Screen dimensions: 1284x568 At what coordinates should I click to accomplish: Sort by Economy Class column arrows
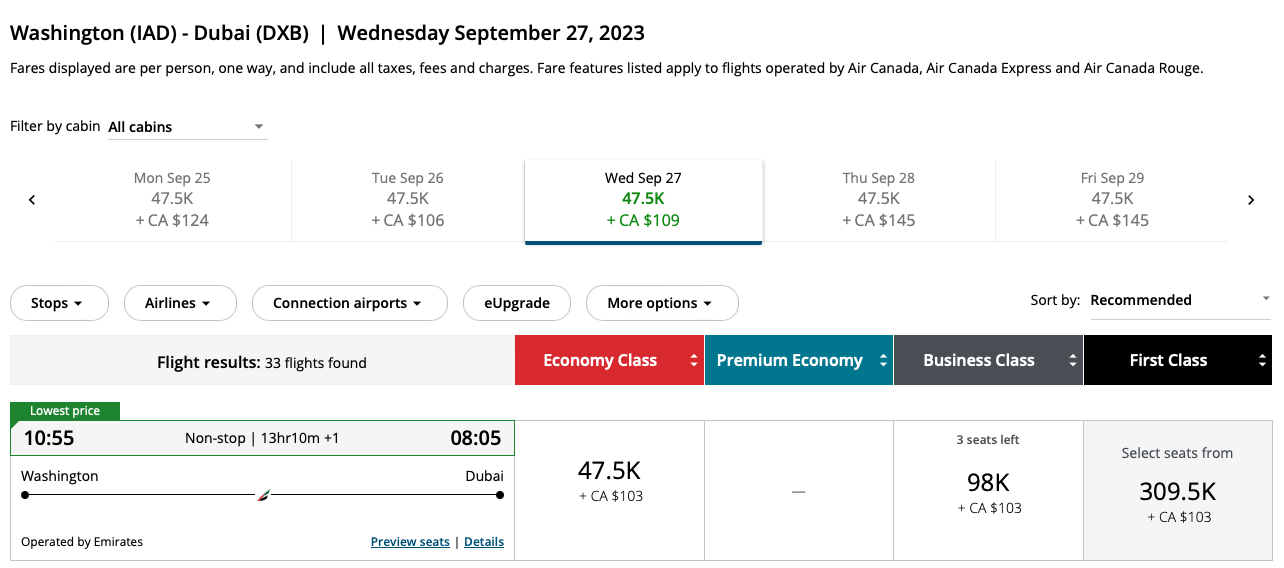(x=694, y=361)
